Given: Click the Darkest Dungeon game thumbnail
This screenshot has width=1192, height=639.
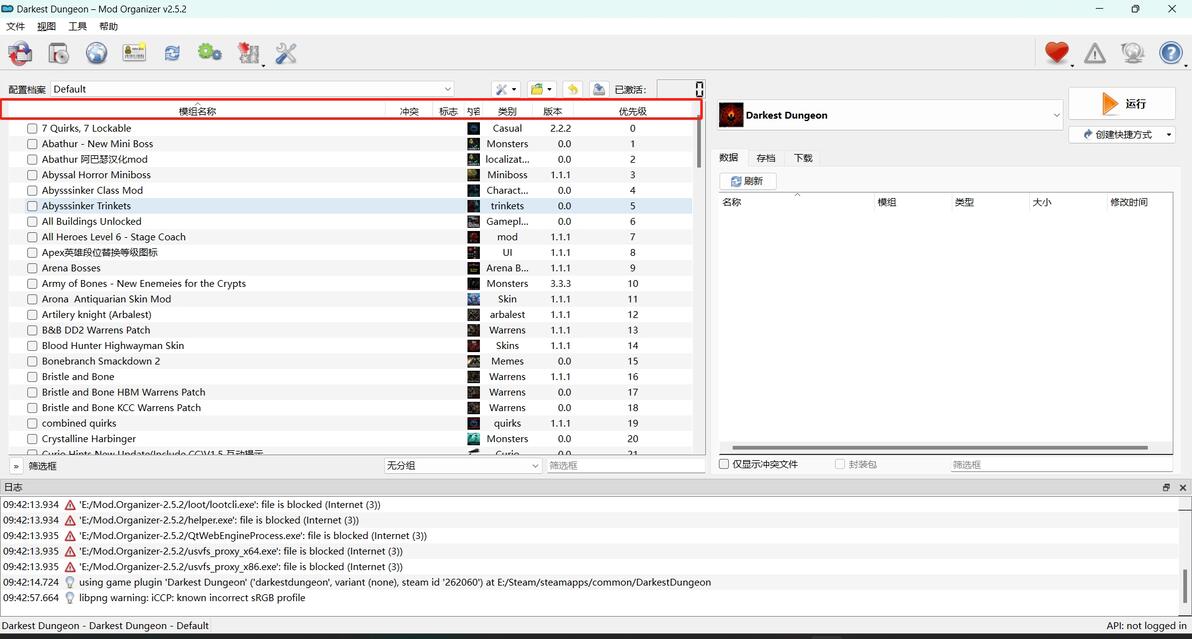Looking at the screenshot, I should (731, 115).
